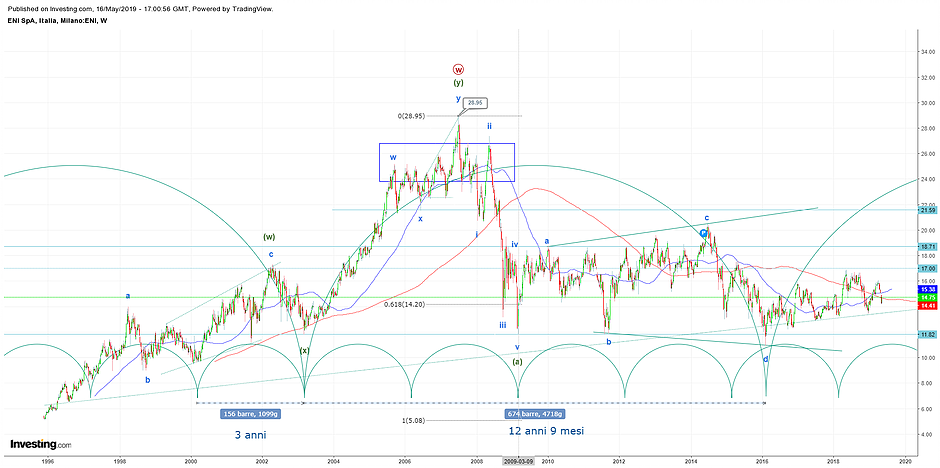Select the '3 anni' text annotation
The image size is (940, 468).
249,434
